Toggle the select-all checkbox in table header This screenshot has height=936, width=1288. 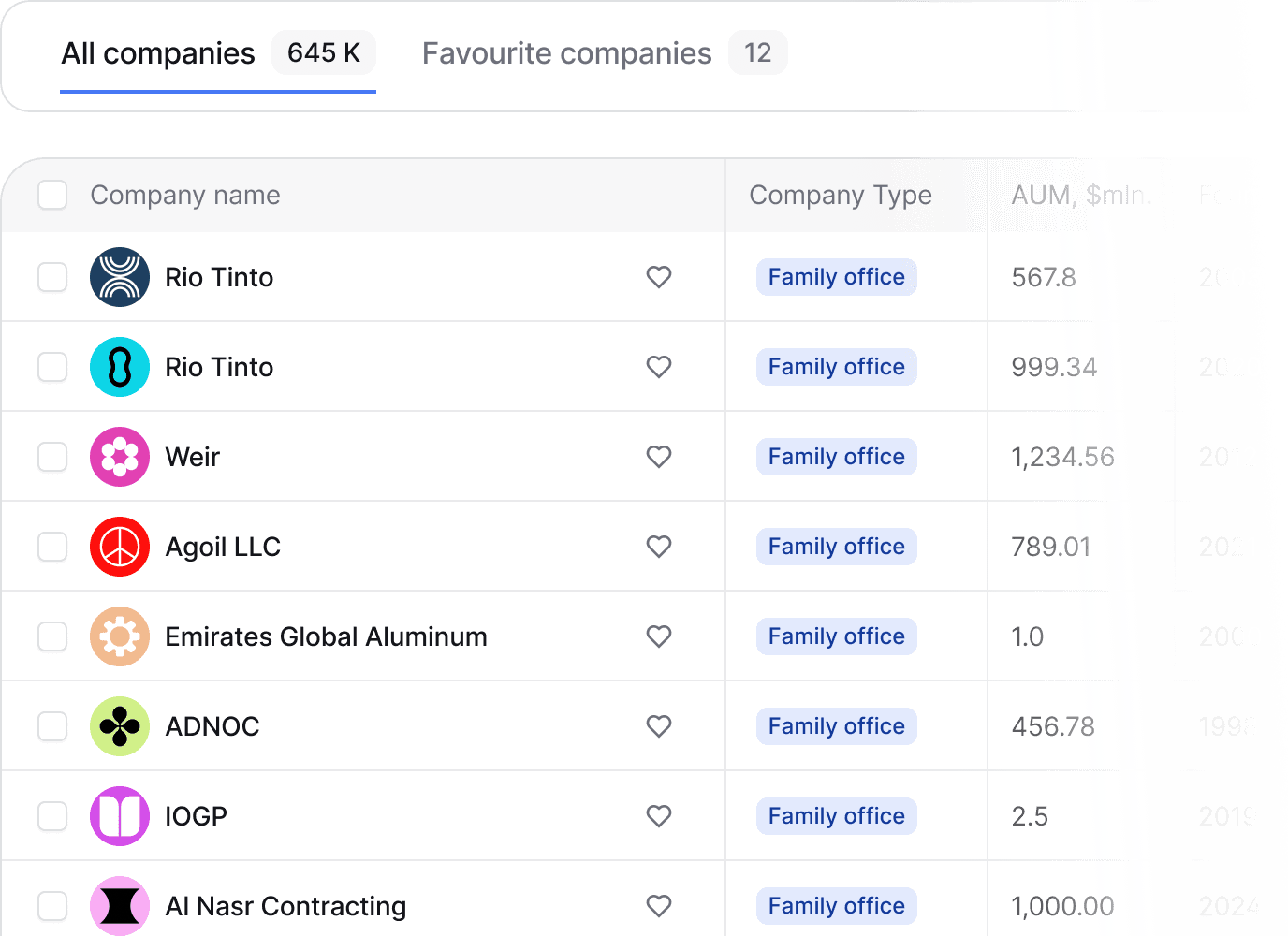coord(52,196)
